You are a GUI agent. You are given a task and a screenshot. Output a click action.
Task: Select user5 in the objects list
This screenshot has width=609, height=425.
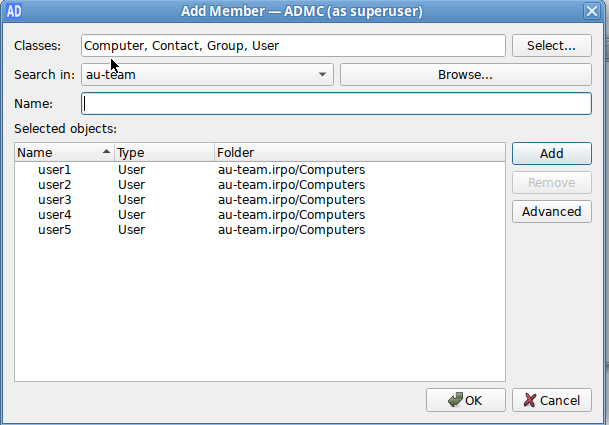point(55,230)
